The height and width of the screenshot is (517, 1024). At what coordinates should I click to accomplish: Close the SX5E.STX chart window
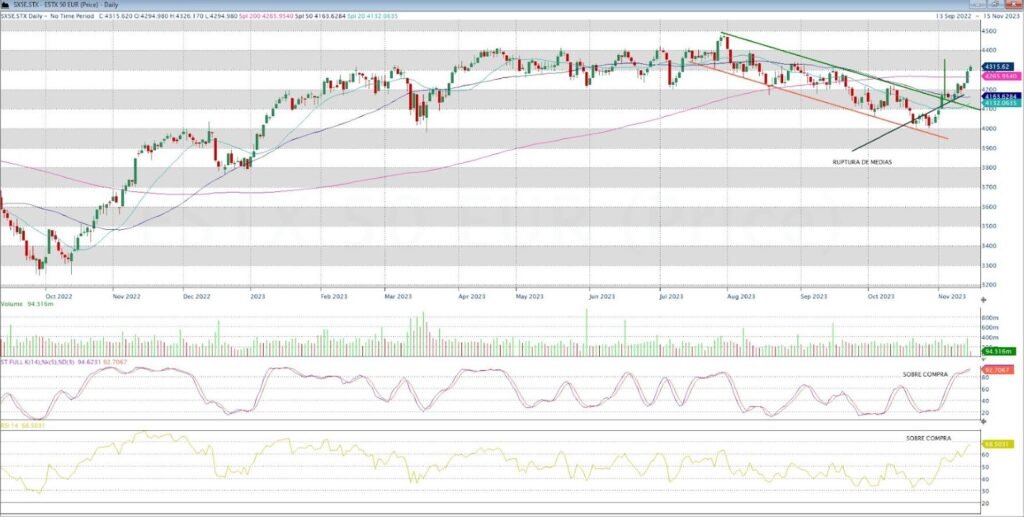1016,4
